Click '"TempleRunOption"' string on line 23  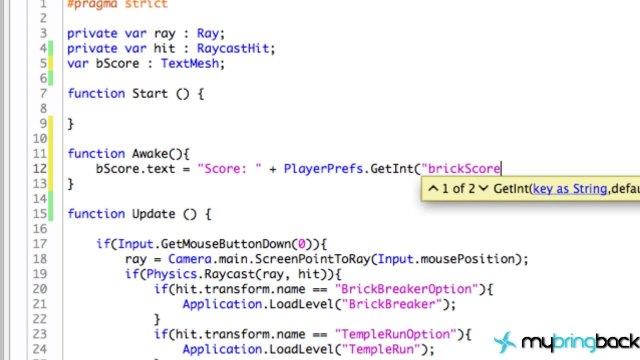tap(396, 334)
